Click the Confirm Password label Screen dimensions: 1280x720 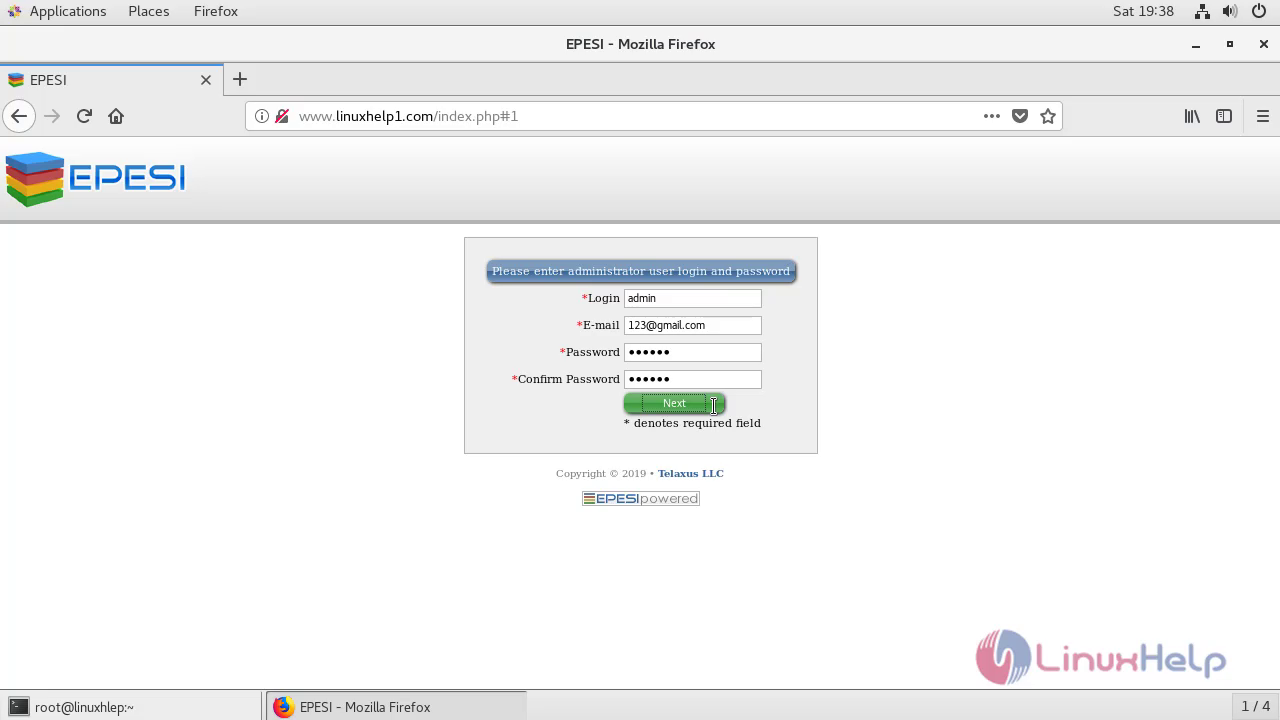tap(566, 379)
